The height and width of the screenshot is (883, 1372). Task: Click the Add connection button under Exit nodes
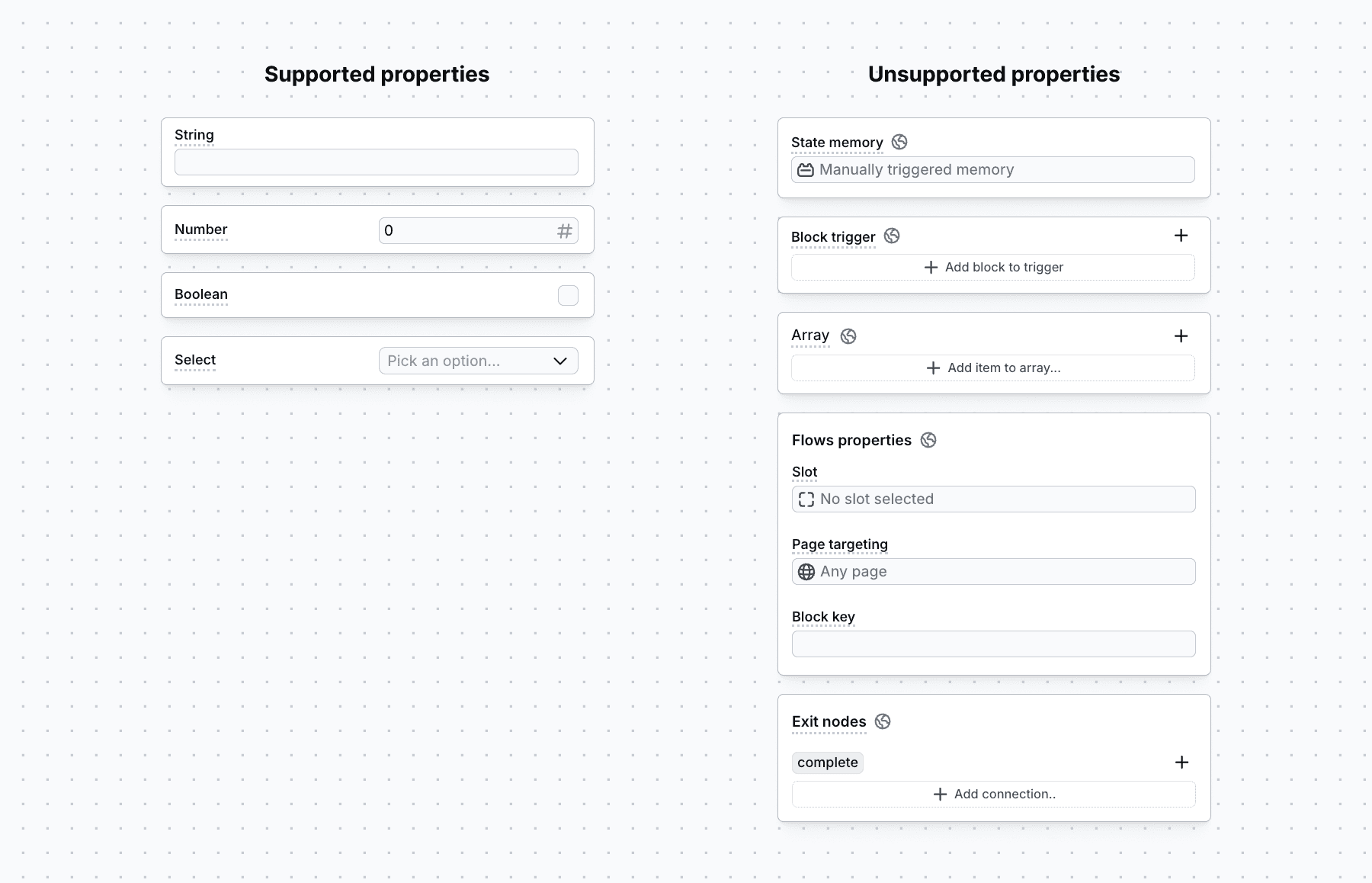point(993,794)
